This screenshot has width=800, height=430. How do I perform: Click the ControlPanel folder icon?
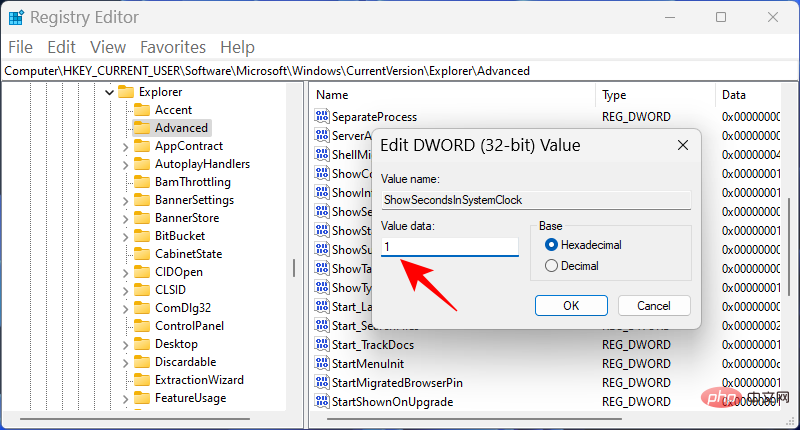pyautogui.click(x=141, y=326)
